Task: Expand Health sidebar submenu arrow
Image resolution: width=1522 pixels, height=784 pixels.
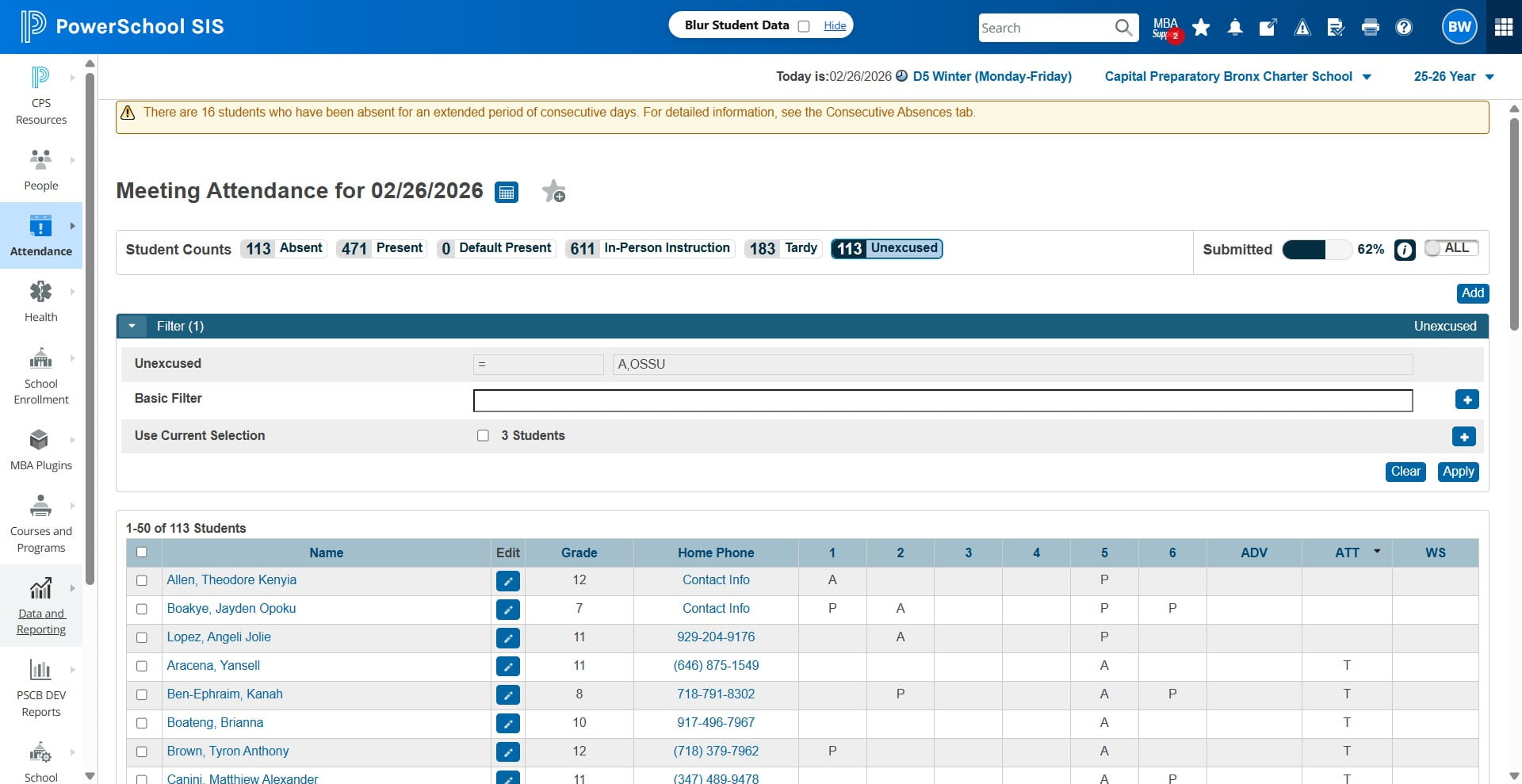Action: (x=73, y=292)
